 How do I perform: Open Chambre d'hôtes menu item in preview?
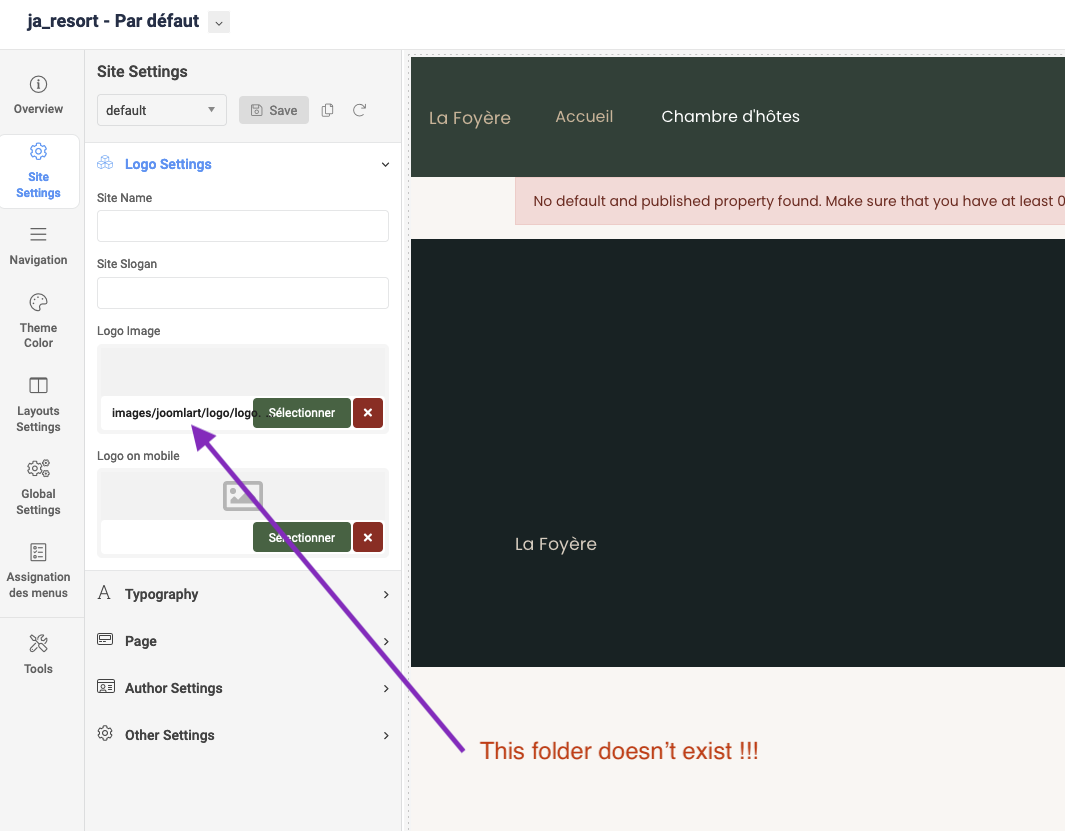coord(730,117)
